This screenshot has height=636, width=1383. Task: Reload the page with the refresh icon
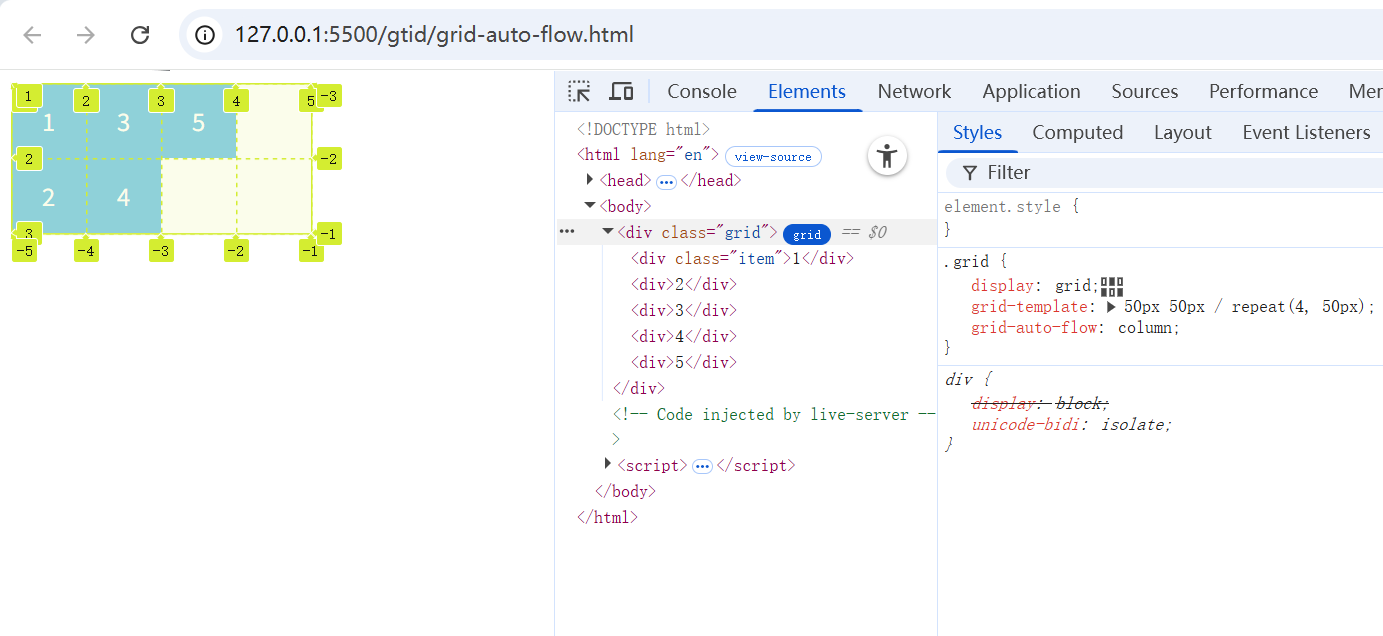point(140,35)
